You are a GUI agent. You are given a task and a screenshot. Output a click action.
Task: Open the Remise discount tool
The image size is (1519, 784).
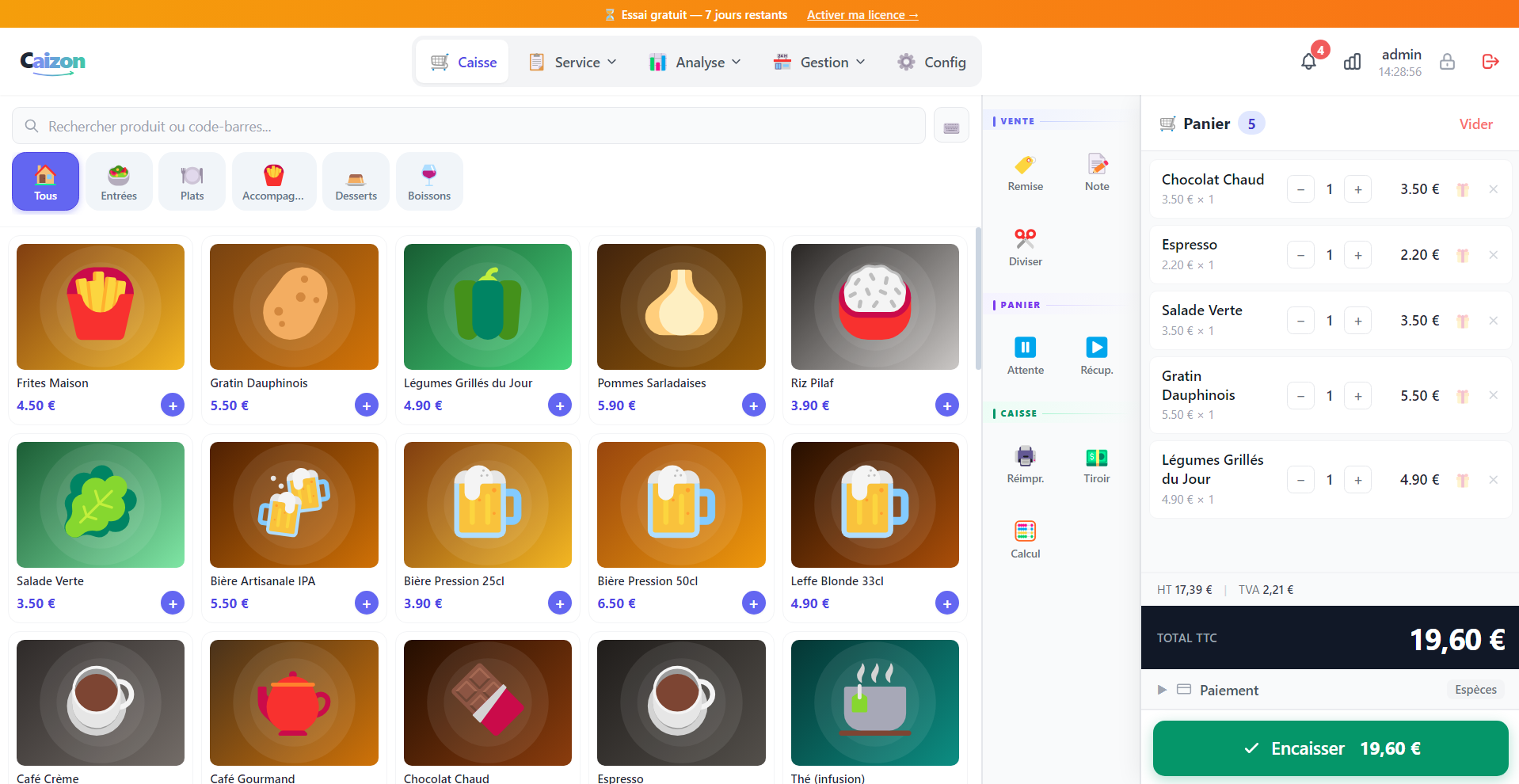(1025, 173)
